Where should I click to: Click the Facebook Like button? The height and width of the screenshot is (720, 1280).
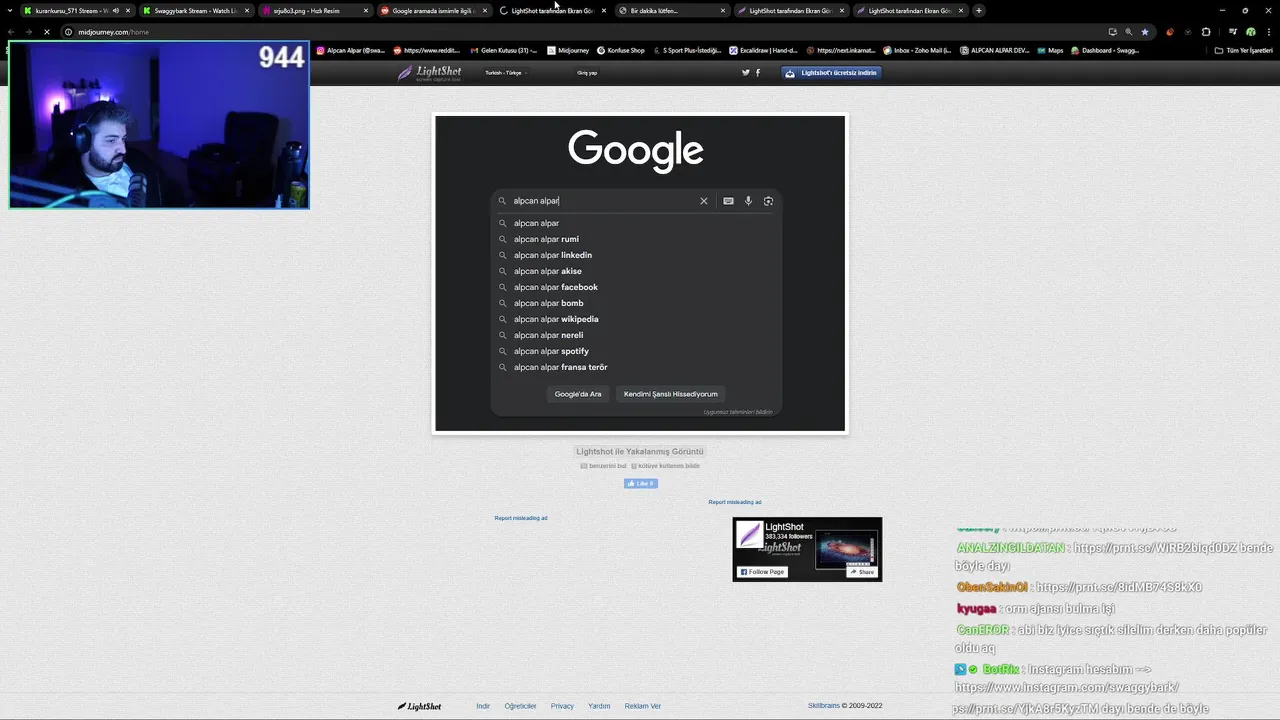(x=640, y=483)
